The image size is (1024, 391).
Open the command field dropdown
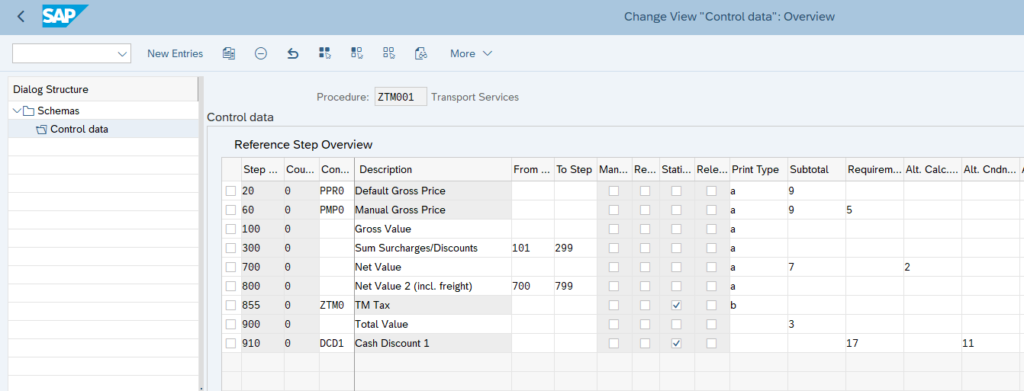point(122,54)
